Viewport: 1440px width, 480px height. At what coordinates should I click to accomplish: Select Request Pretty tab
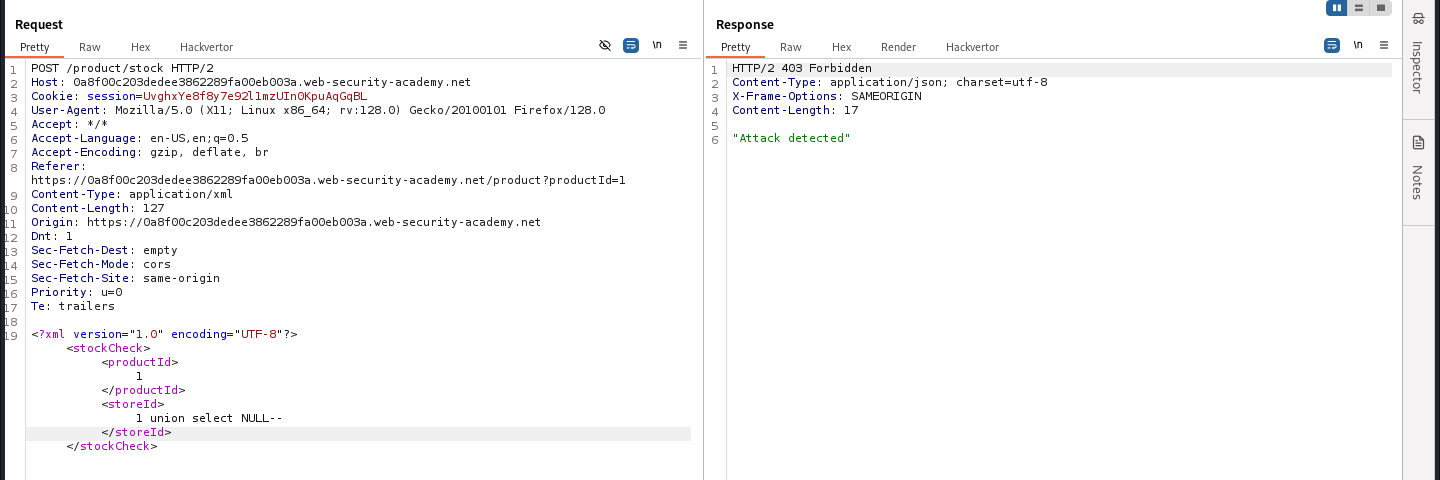click(35, 47)
